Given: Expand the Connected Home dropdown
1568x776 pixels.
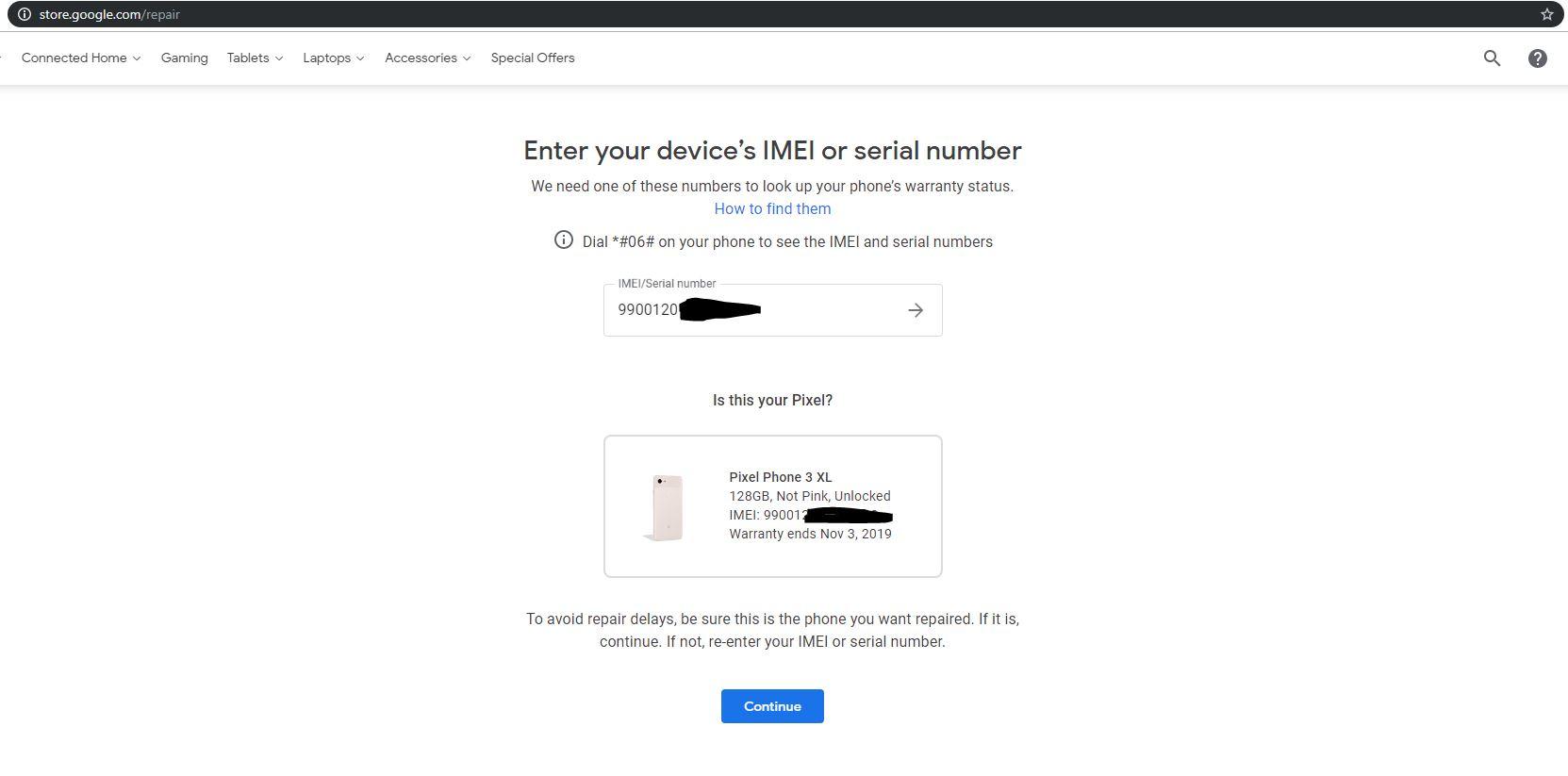Looking at the screenshot, I should (81, 58).
